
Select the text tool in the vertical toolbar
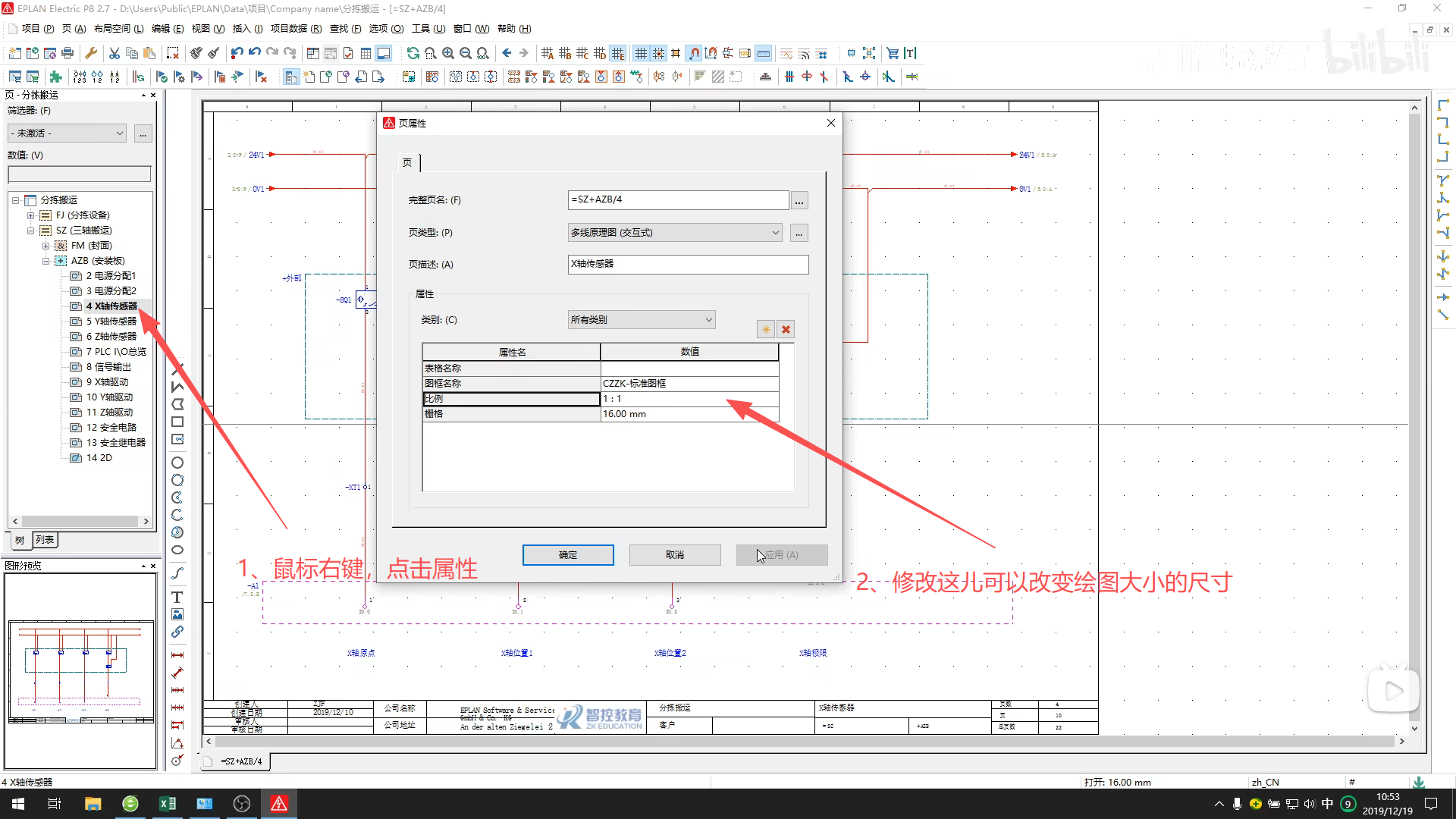pos(177,598)
